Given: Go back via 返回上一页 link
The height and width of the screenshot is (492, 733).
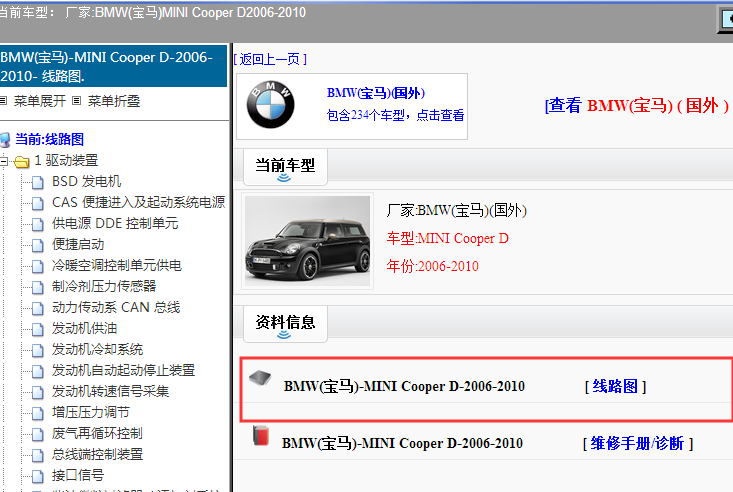Looking at the screenshot, I should pyautogui.click(x=270, y=59).
